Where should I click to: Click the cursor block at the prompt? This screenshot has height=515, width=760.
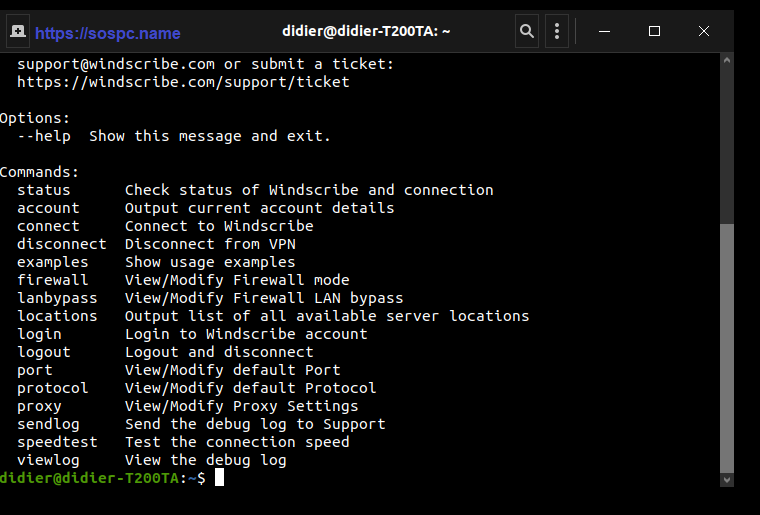click(219, 478)
